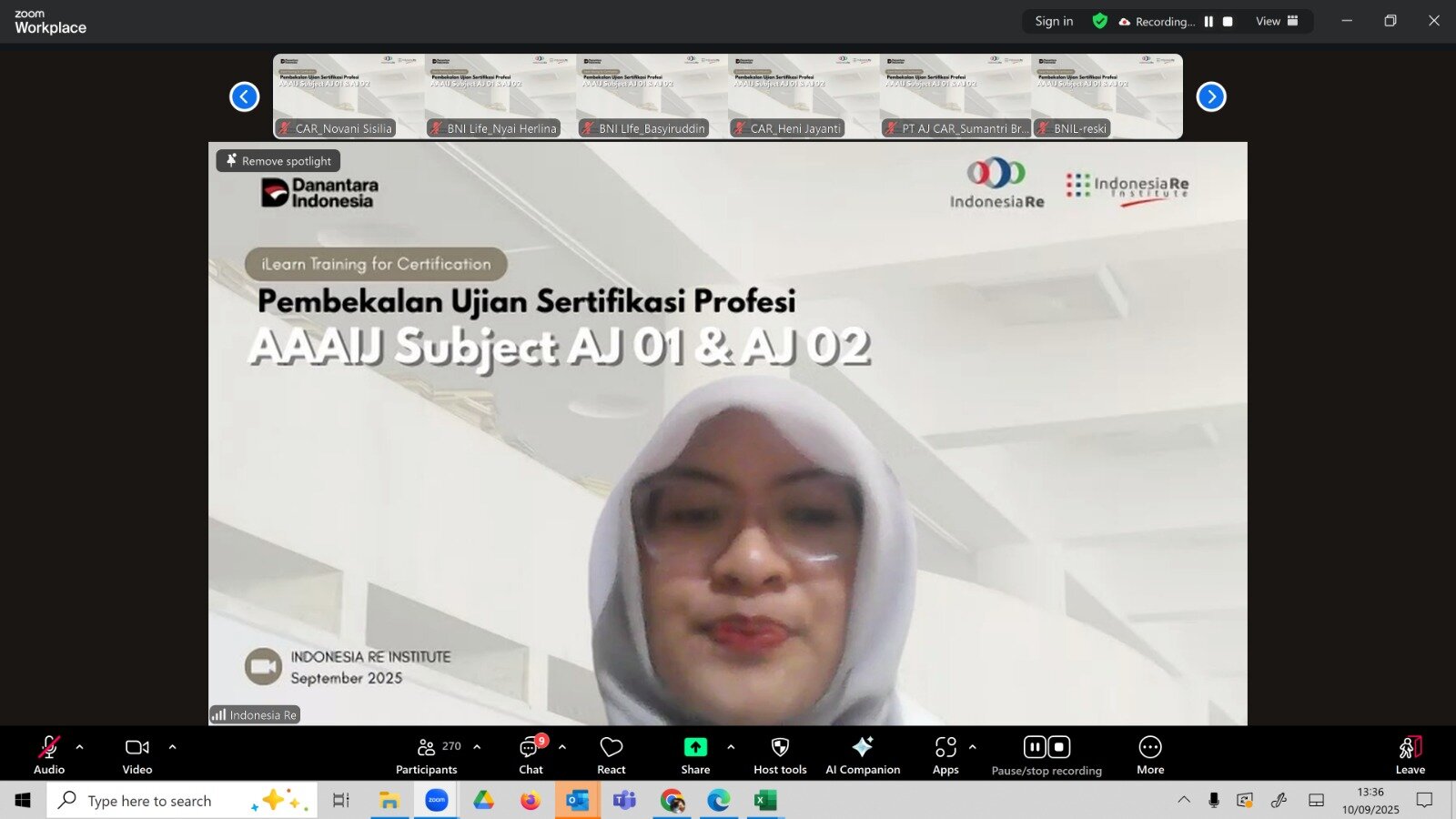The width and height of the screenshot is (1456, 819).
Task: Pause recording from the title bar
Action: (x=1208, y=20)
